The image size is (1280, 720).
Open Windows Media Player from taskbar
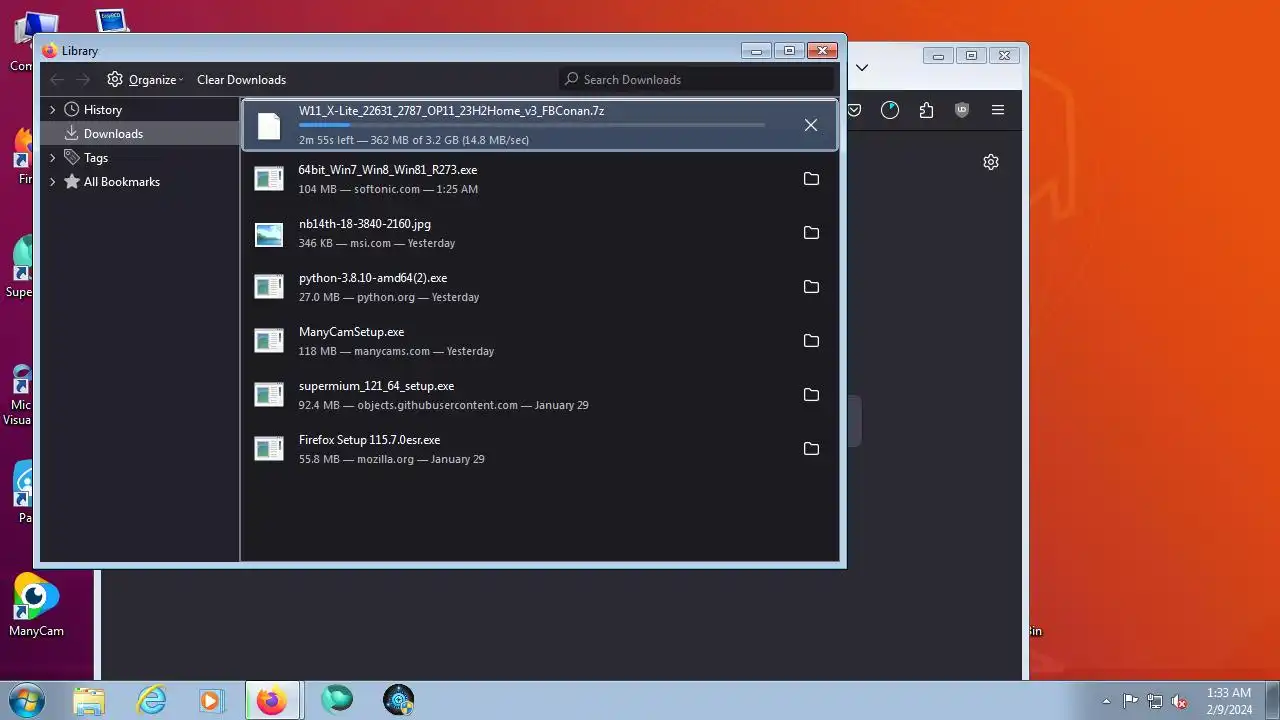(211, 700)
